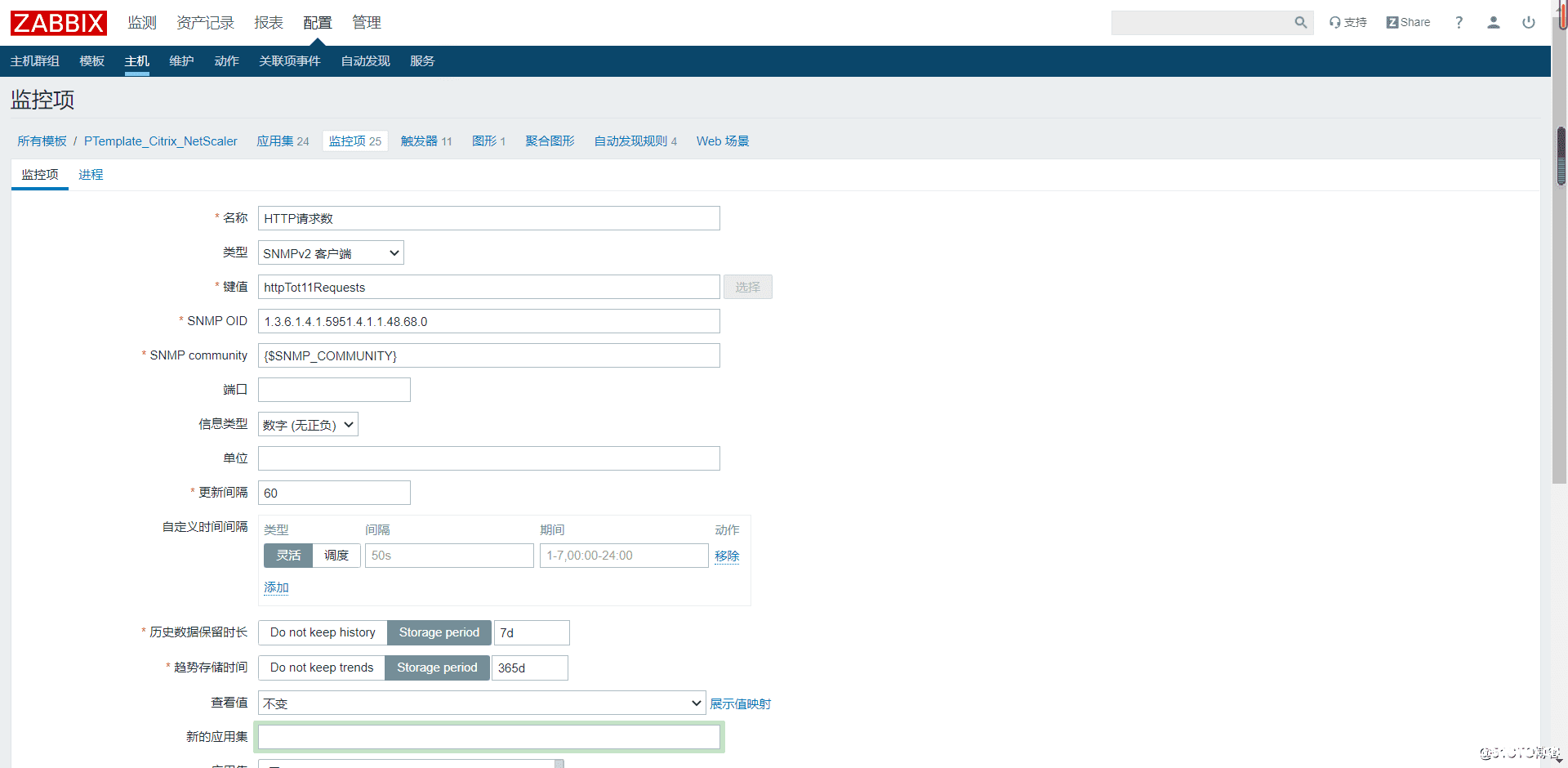Screen dimensions: 1568x768
Task: Open help via the question mark icon
Action: pos(1459,22)
